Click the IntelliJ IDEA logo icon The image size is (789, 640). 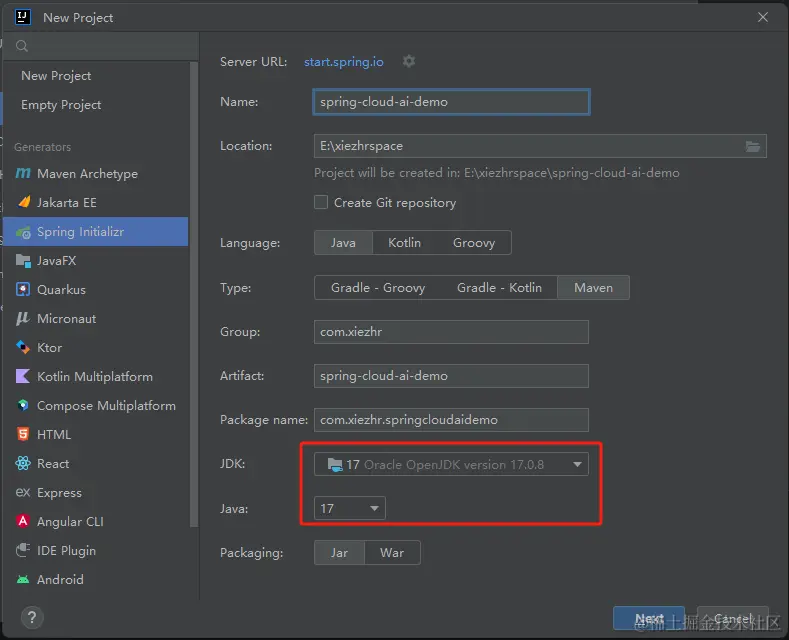coord(22,17)
